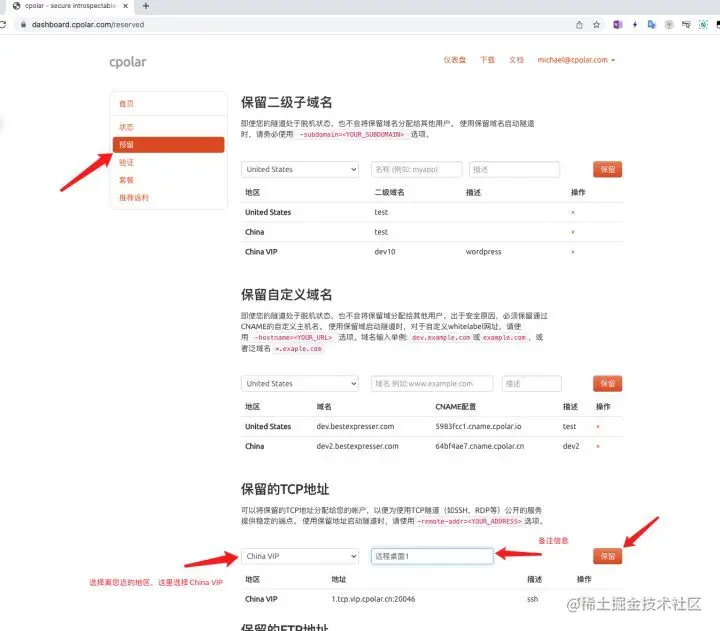
Task: Click dev.bestexpresser.com domain text
Action: point(355,427)
